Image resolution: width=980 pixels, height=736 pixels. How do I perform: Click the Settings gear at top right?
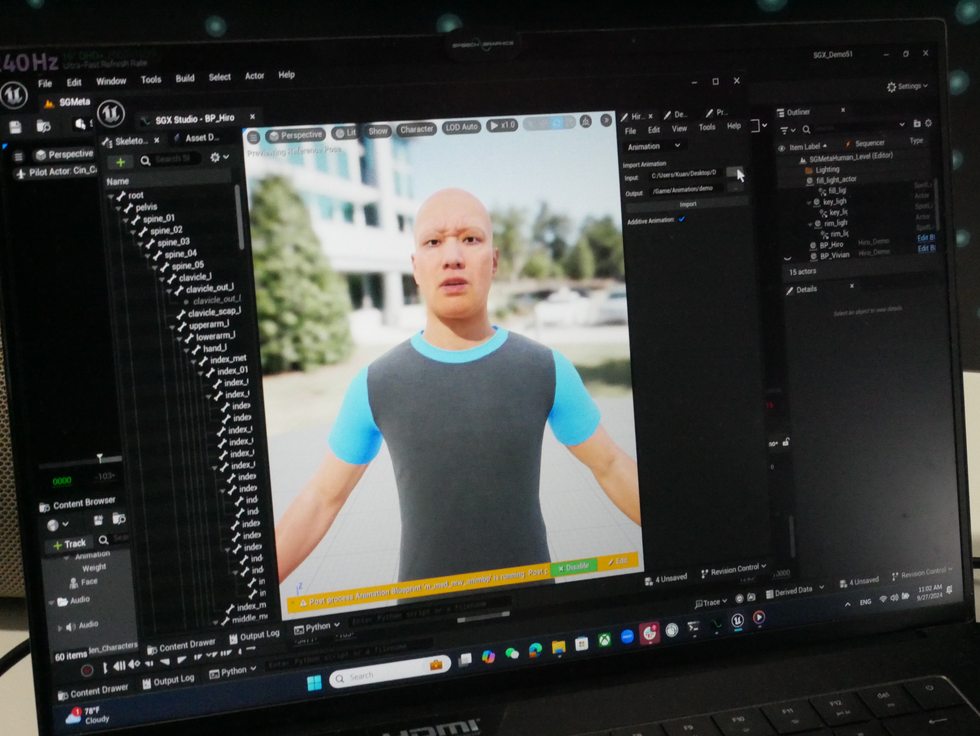coord(891,87)
